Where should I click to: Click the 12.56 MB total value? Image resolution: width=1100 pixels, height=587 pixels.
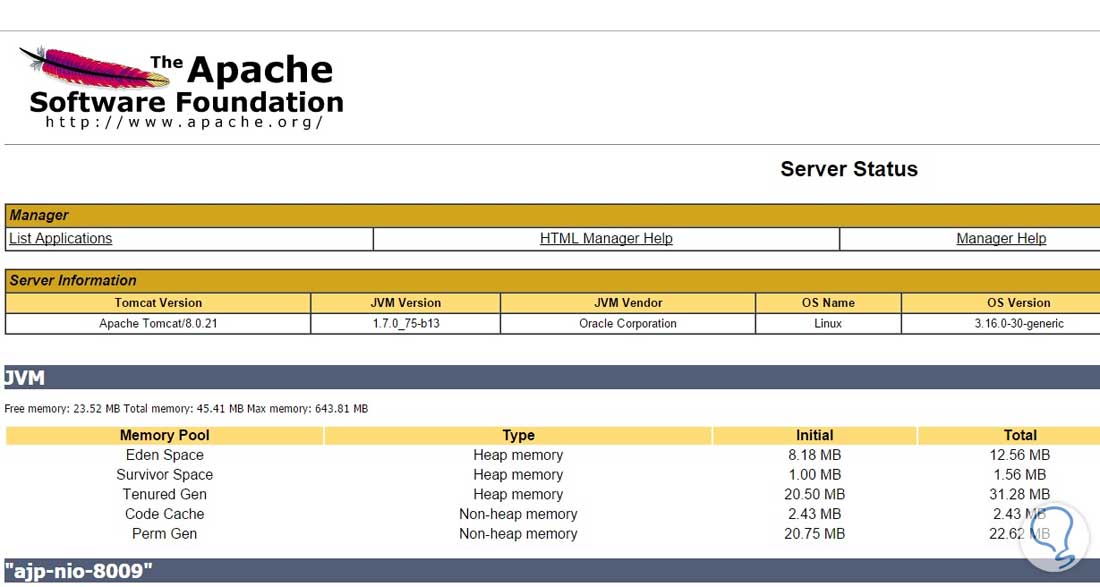click(x=1019, y=455)
